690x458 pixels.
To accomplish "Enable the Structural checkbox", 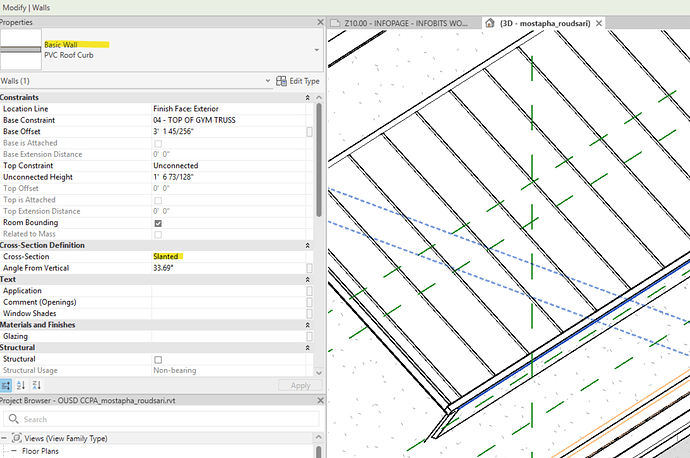I will (158, 359).
